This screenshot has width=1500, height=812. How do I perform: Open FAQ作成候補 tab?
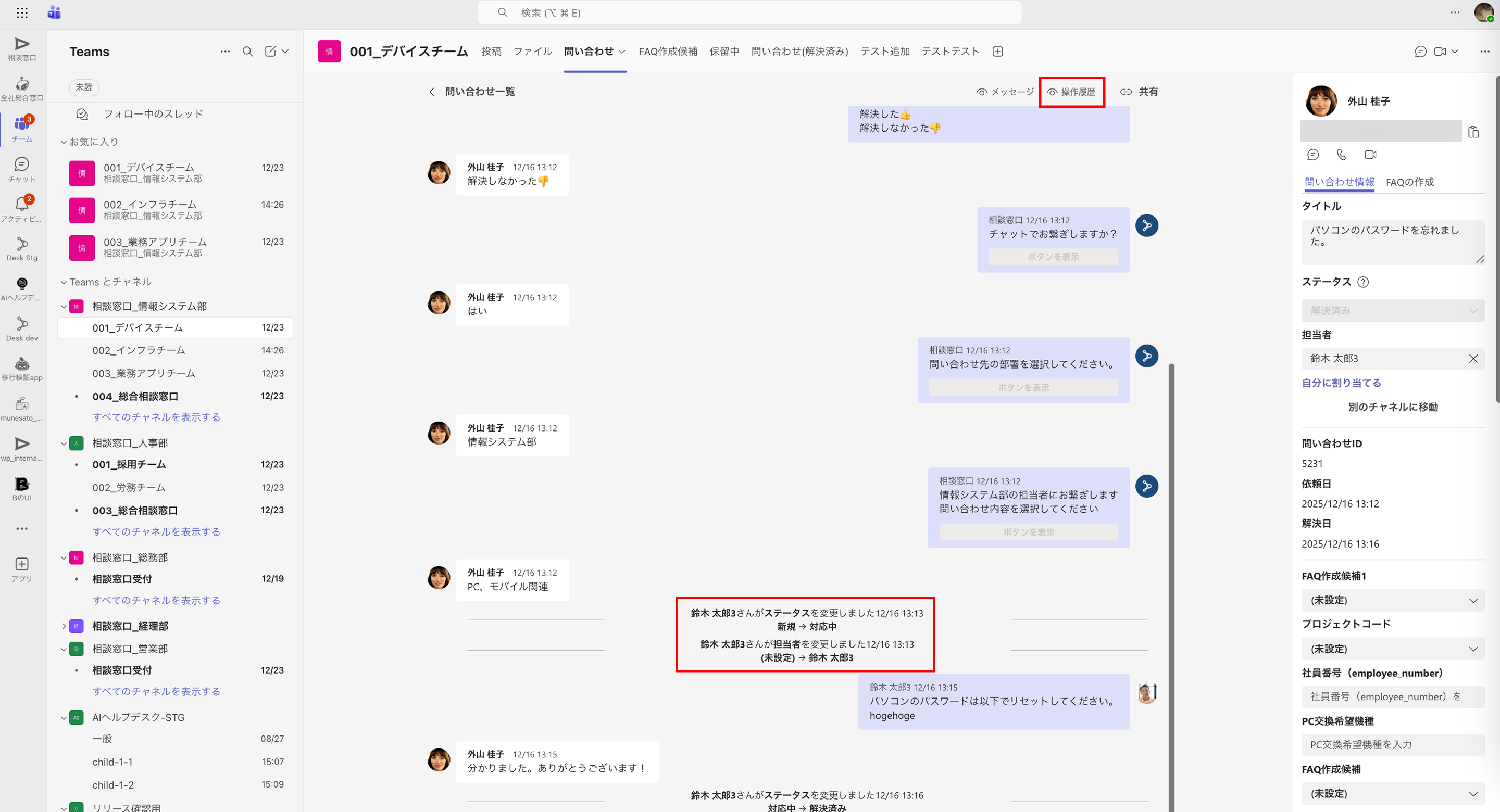pos(668,51)
